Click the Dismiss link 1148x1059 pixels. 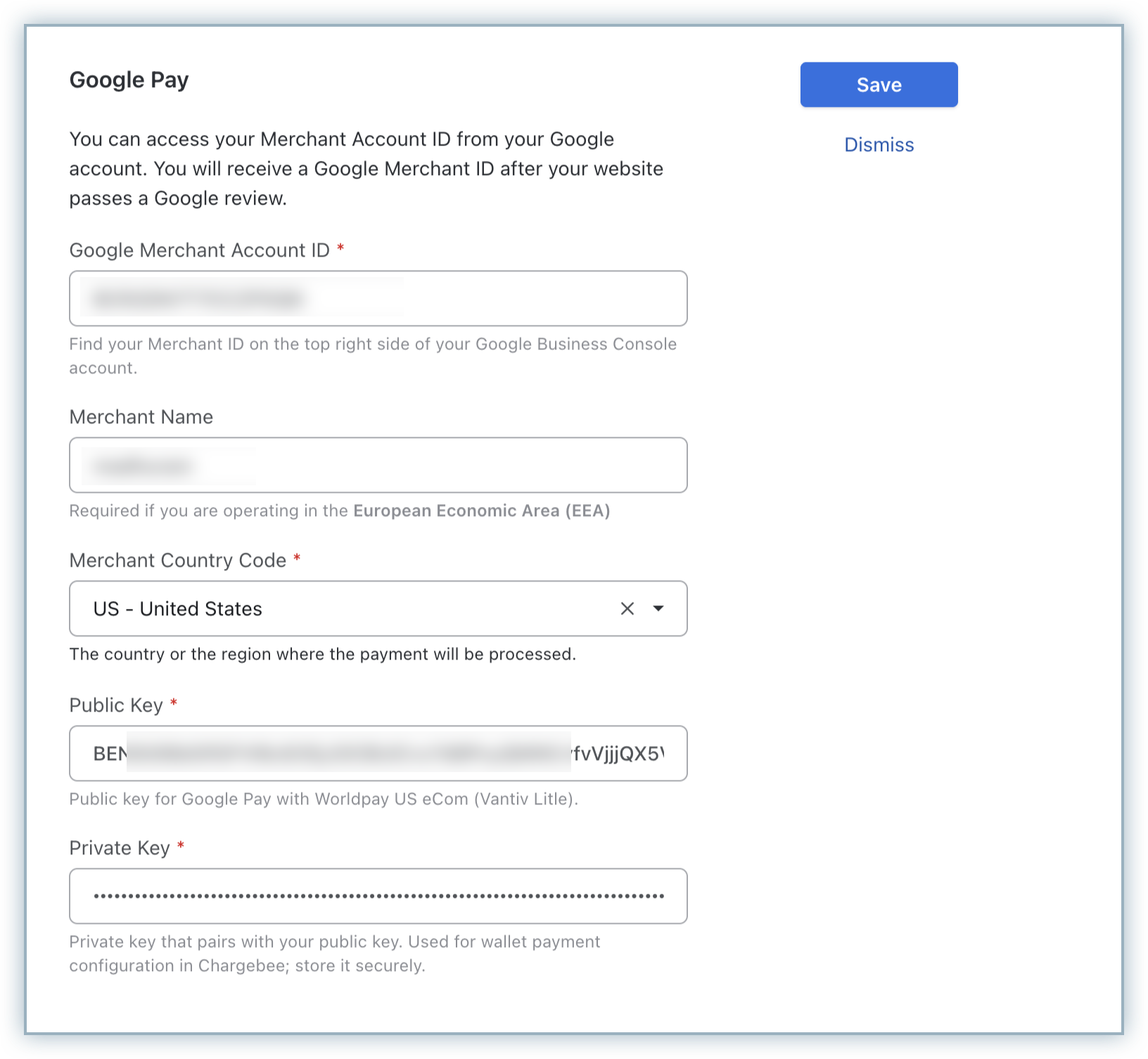[x=879, y=145]
